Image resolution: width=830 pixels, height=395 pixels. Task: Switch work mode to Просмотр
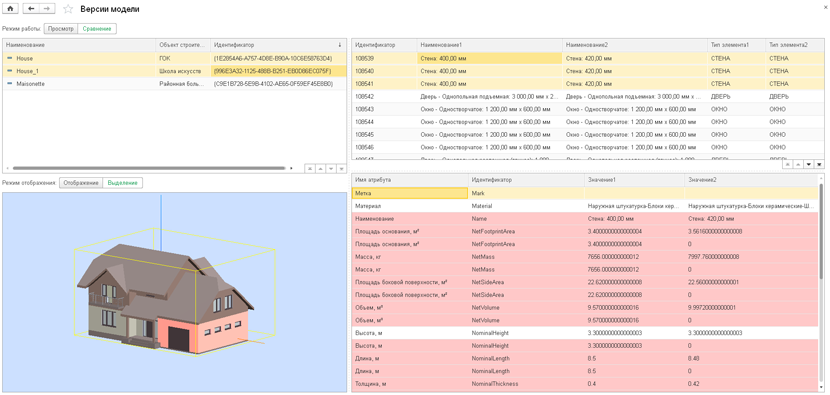61,29
